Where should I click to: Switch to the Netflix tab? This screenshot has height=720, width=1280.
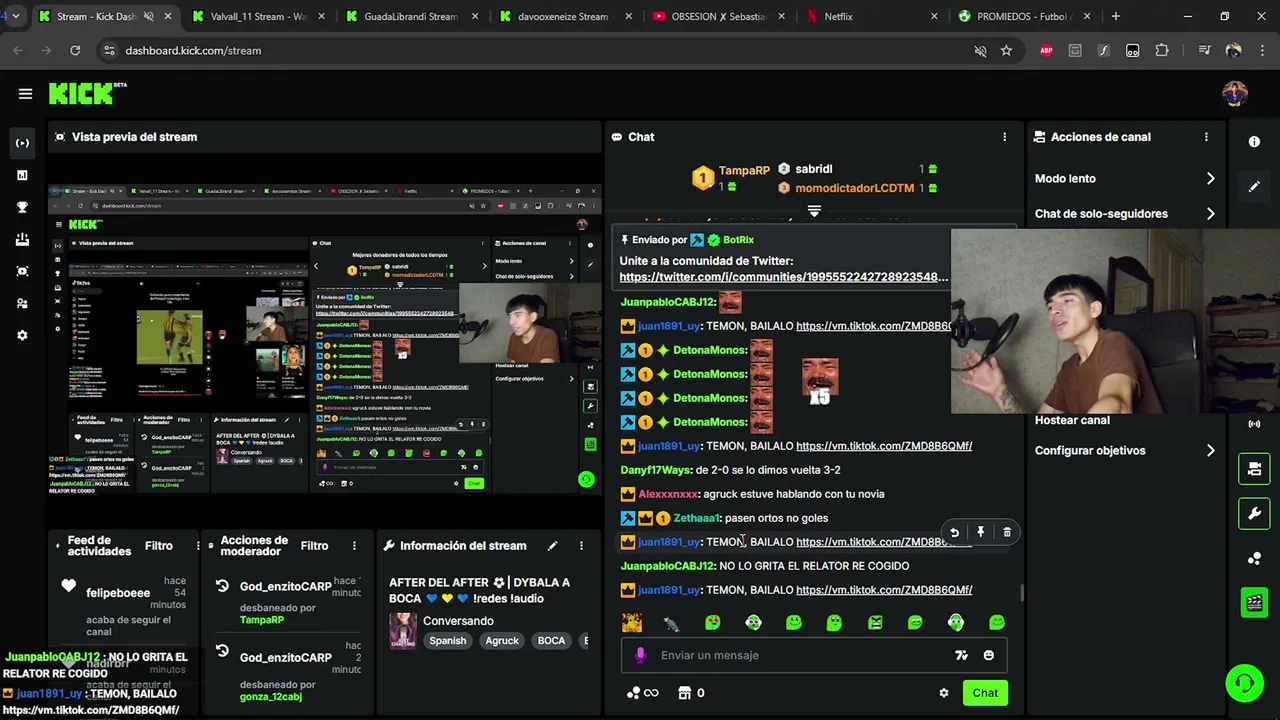click(x=870, y=16)
